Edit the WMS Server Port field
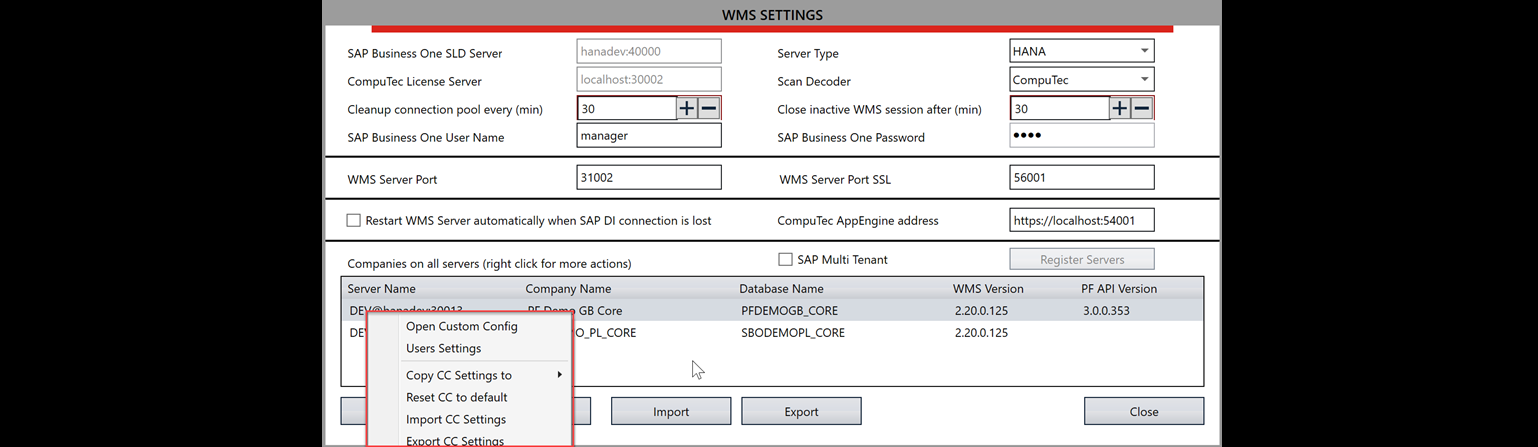The image size is (1538, 447). point(649,177)
